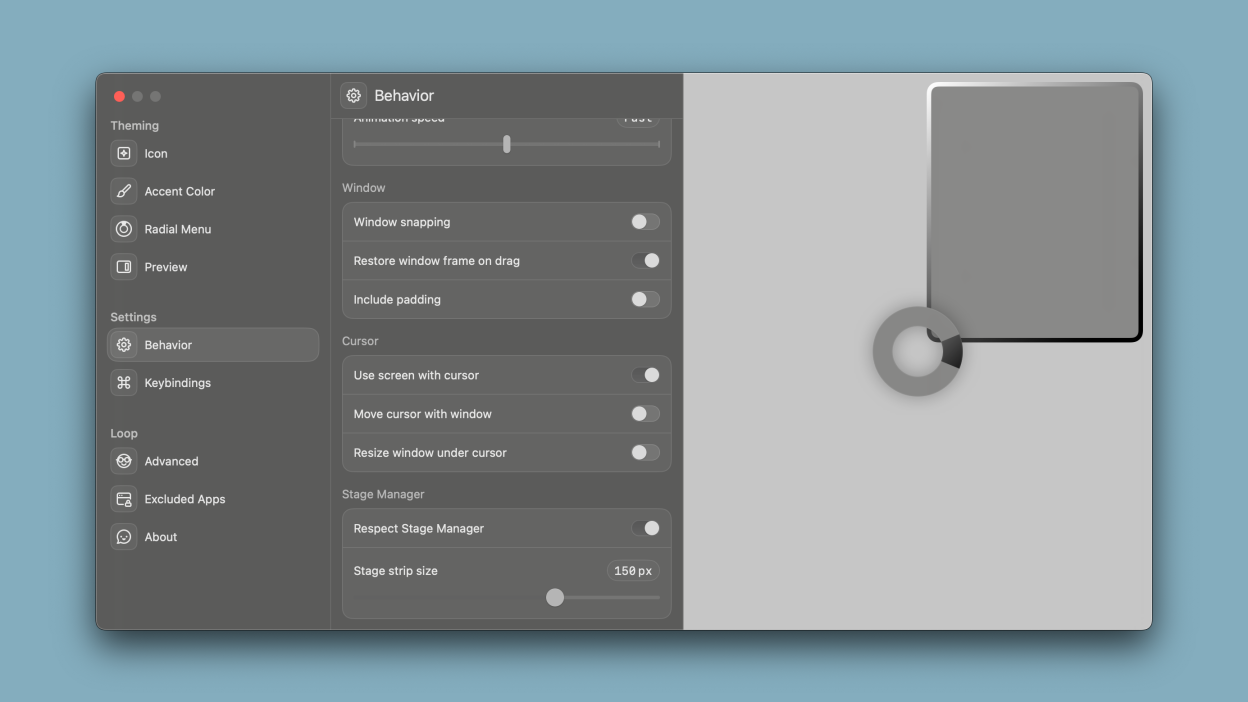Toggle Use screen with cursor off
The image size is (1248, 702).
point(645,375)
